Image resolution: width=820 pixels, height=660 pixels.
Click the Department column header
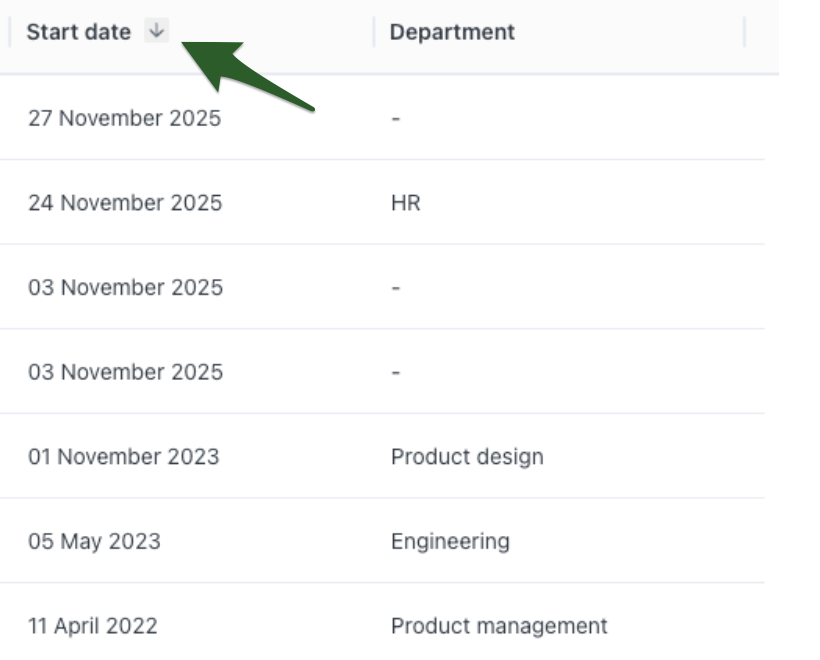point(452,32)
